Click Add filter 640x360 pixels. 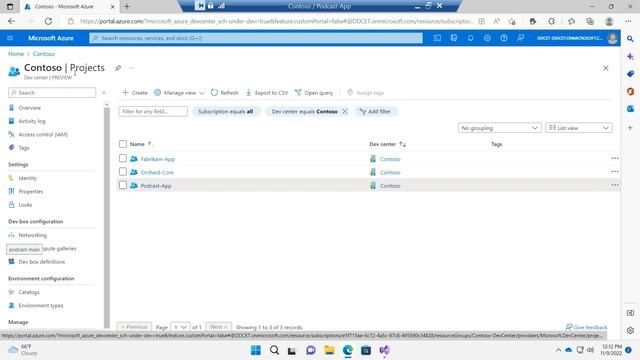[x=375, y=111]
